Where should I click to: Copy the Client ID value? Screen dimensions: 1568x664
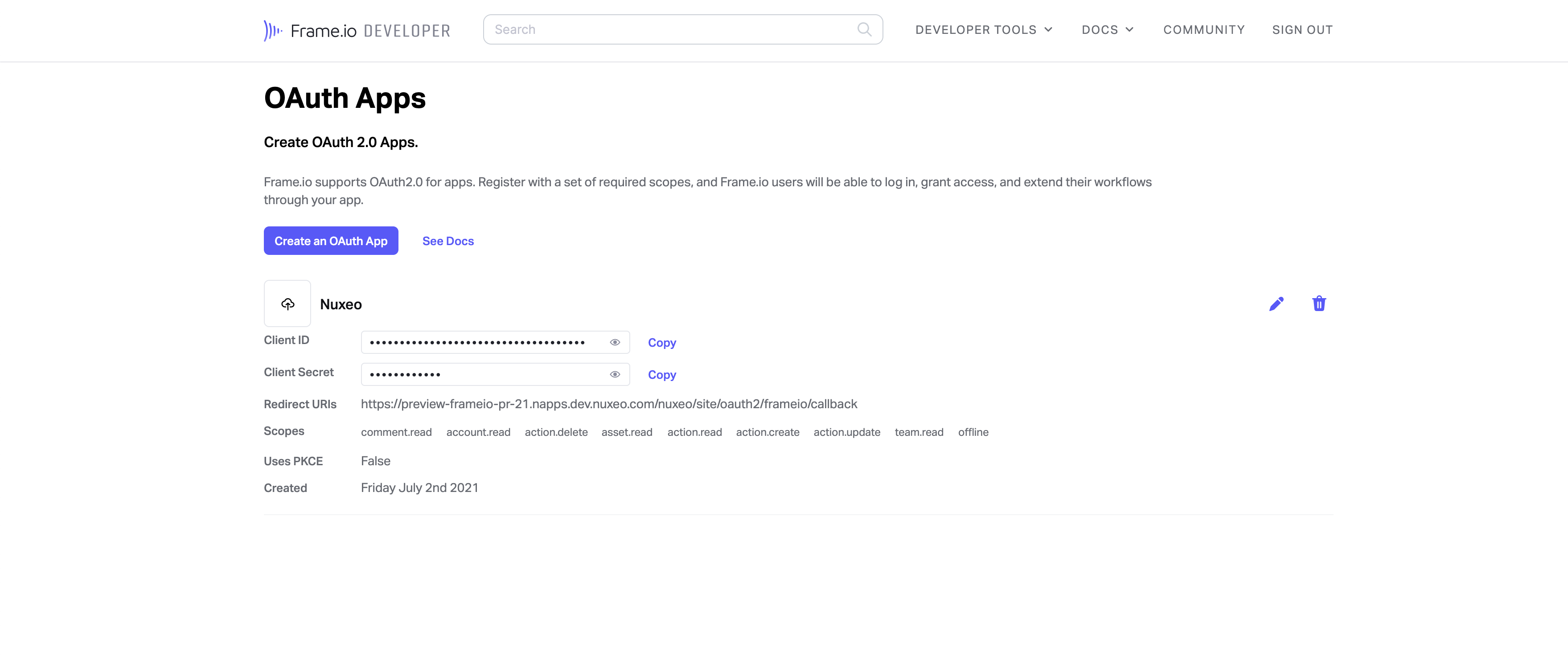[x=661, y=343]
